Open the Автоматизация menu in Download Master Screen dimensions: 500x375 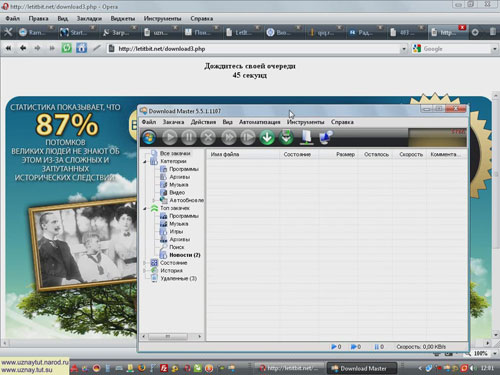(x=259, y=122)
